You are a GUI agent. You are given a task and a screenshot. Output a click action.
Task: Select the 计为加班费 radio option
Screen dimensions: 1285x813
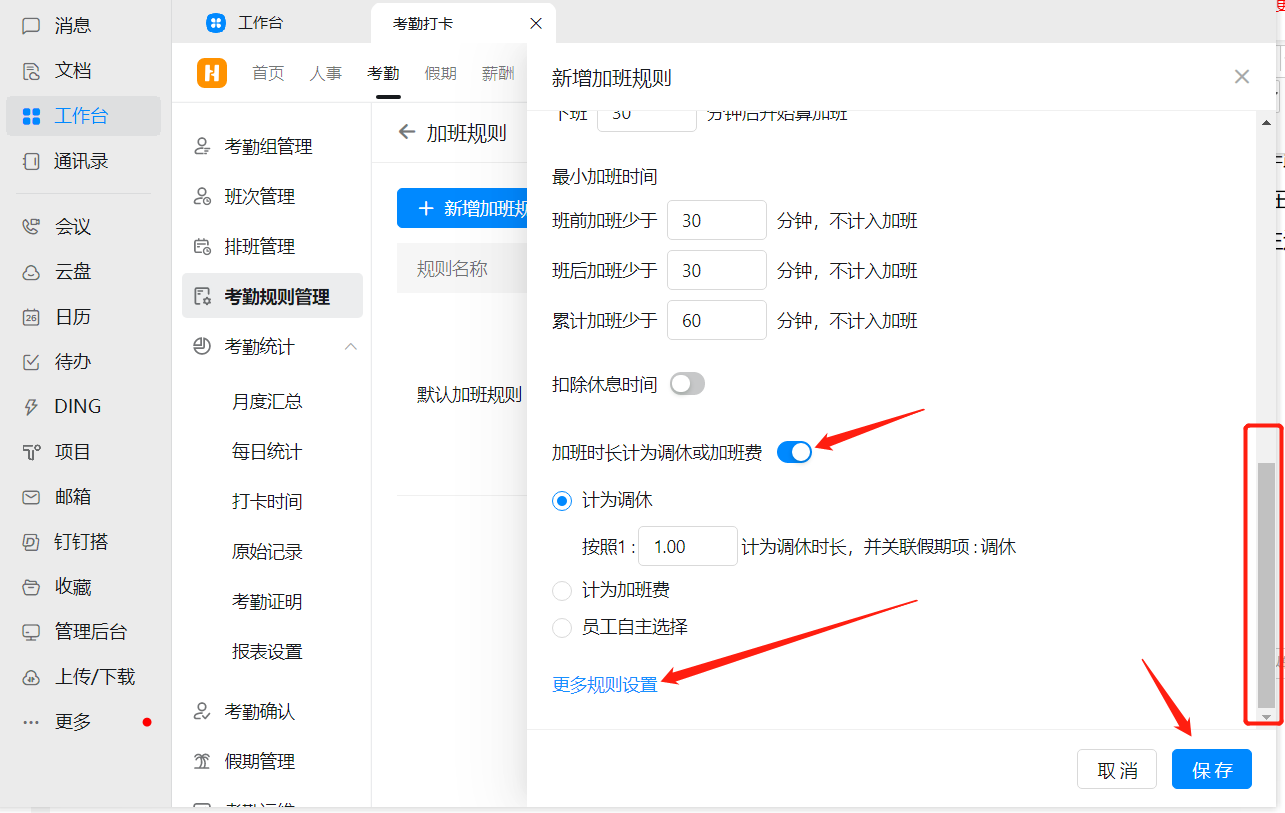(561, 590)
